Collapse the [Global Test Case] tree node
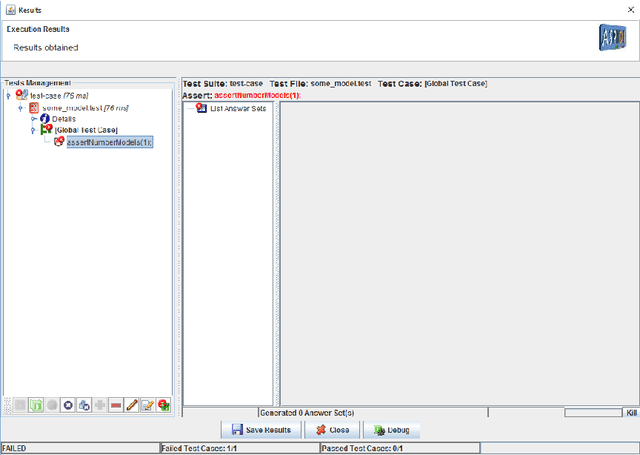The image size is (640, 455). click(33, 130)
